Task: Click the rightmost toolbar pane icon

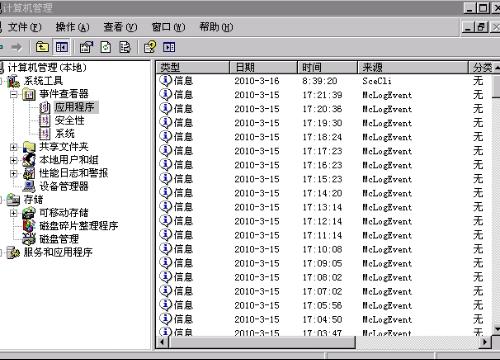Action: click(169, 47)
